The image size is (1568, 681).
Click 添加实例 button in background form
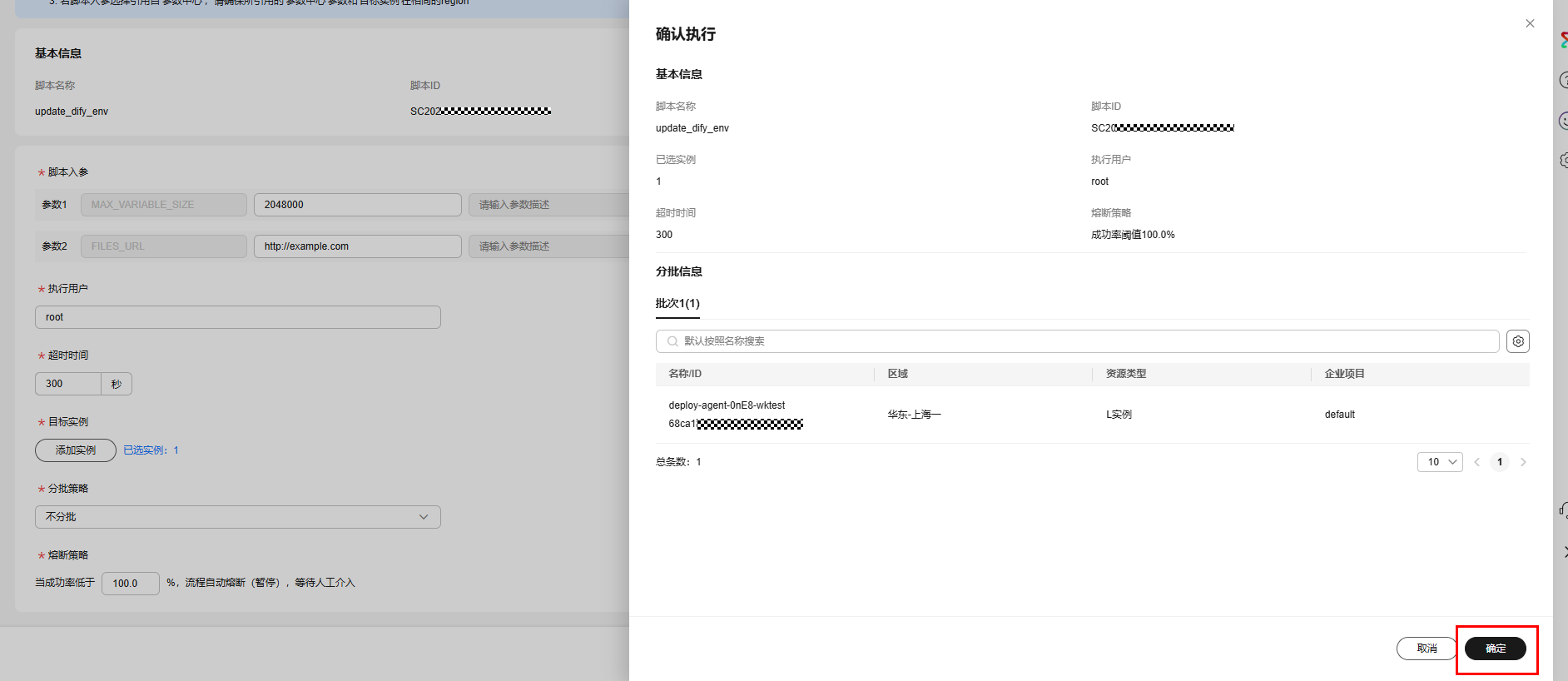(76, 450)
